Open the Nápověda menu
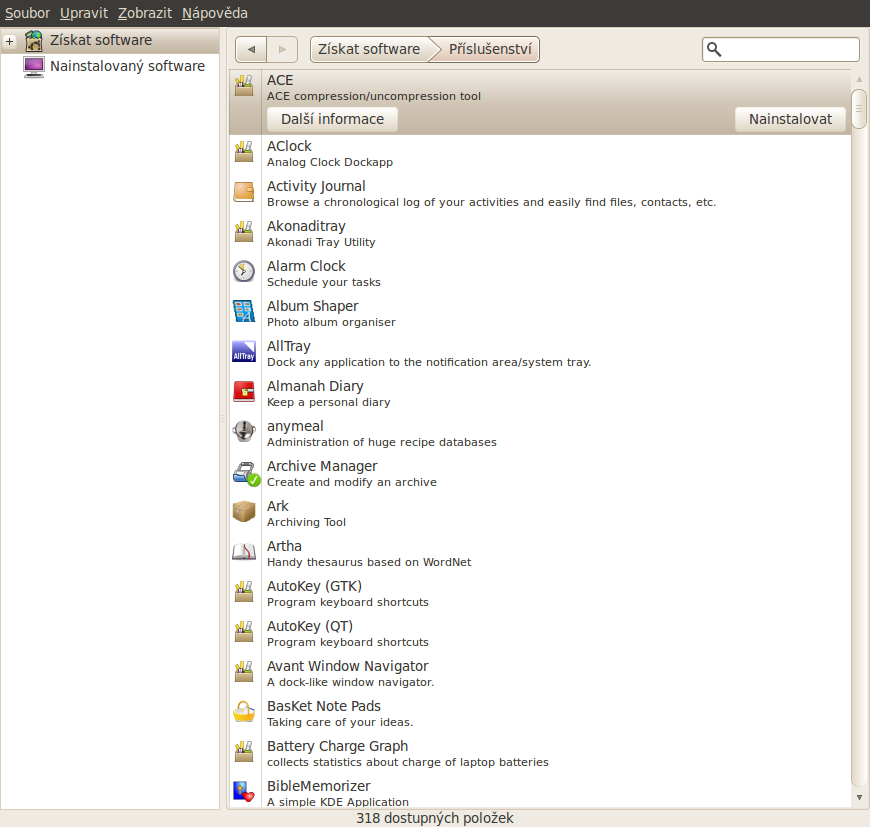Screen dimensions: 870x827 coord(215,13)
